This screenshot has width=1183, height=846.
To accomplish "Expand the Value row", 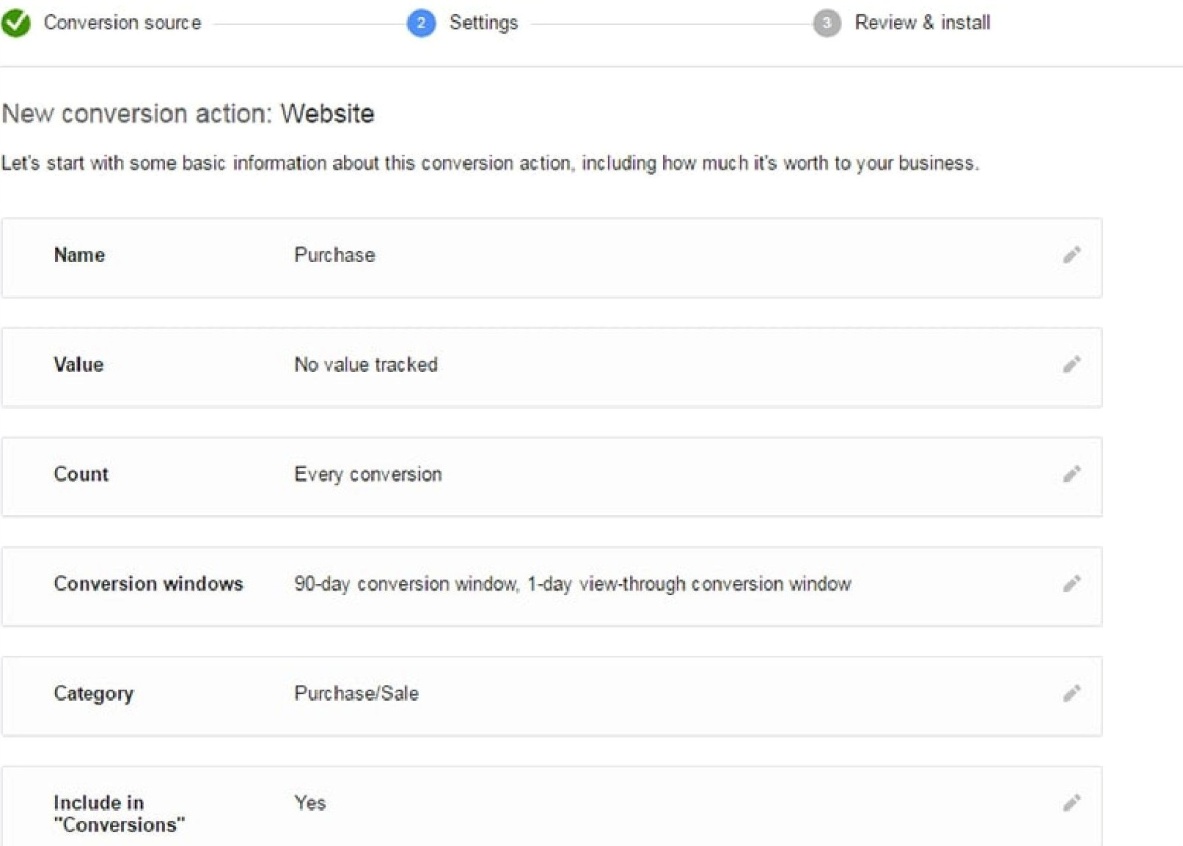I will point(550,366).
